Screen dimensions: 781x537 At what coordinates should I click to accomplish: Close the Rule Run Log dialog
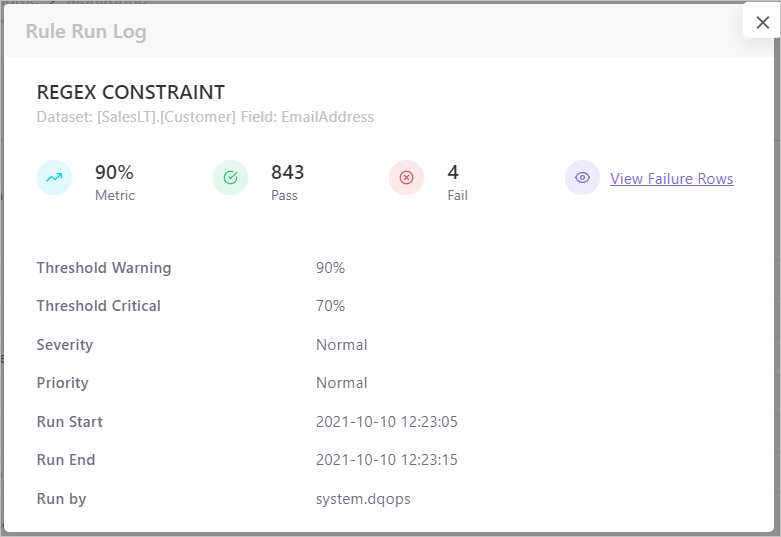(x=762, y=22)
